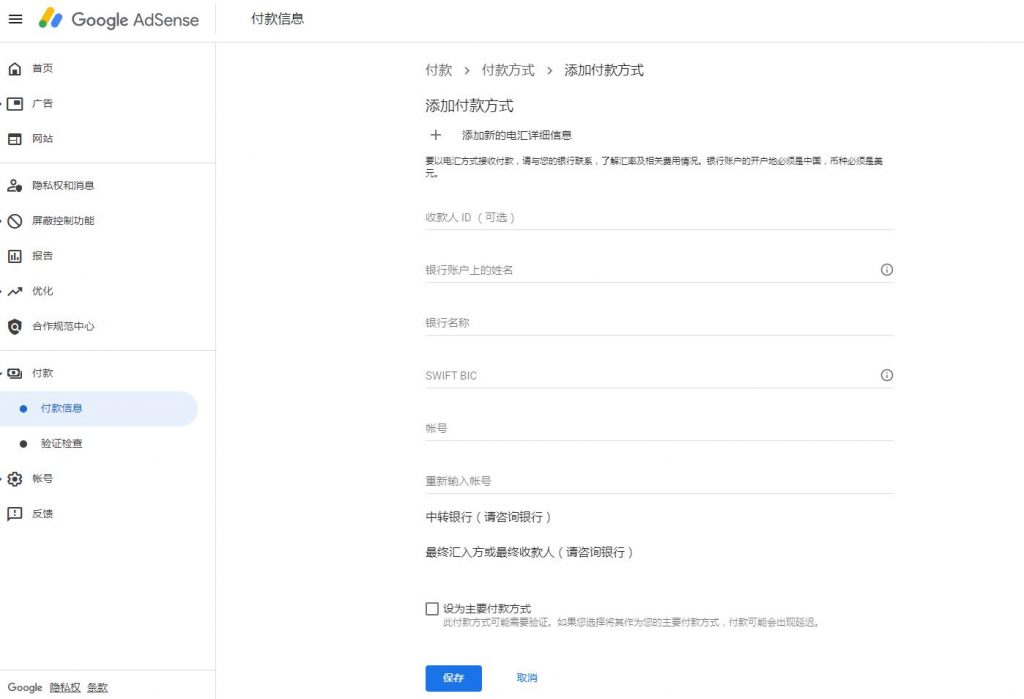
Task: Check the 设为主要付款方式 checkbox
Action: tap(432, 609)
